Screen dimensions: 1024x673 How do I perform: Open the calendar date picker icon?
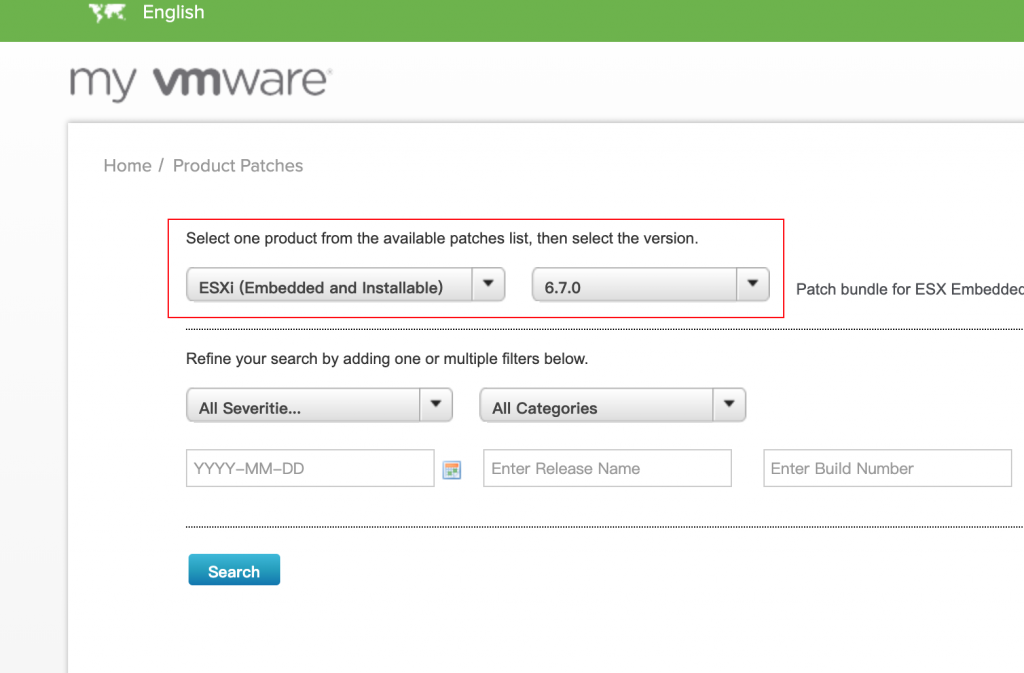(x=452, y=470)
